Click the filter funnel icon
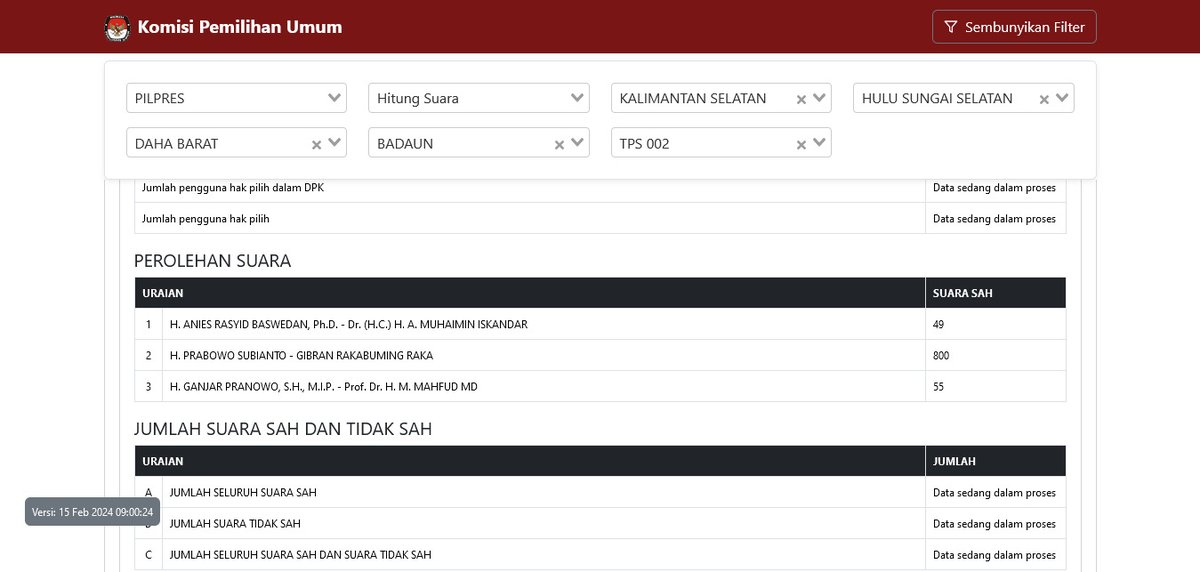The image size is (1200, 572). [x=951, y=27]
